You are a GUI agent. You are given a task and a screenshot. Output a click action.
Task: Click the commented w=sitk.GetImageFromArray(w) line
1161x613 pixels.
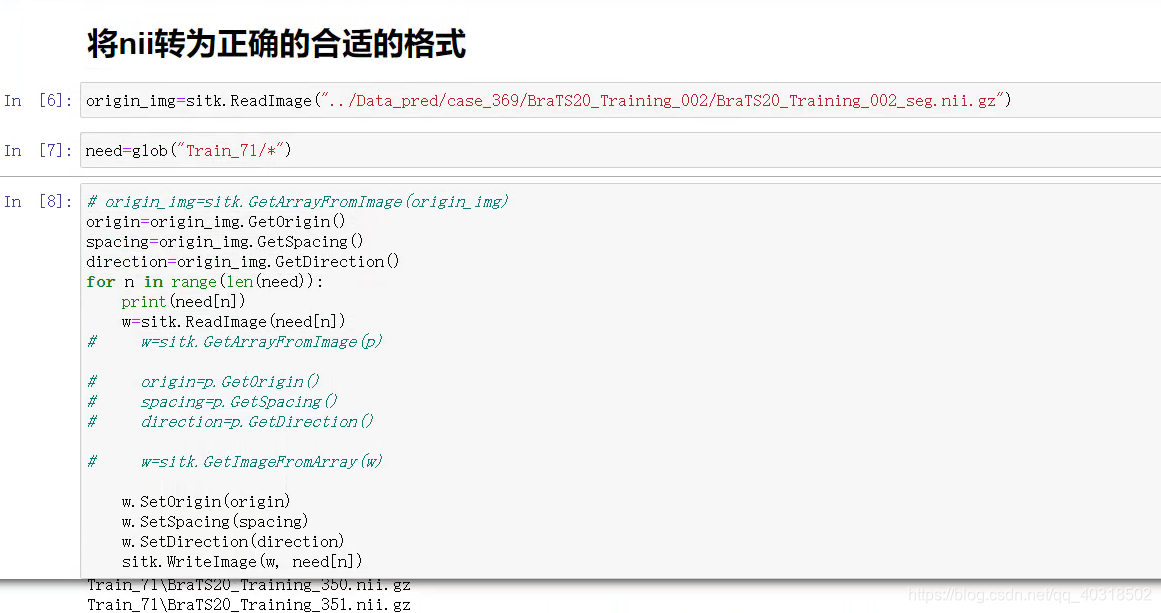234,461
